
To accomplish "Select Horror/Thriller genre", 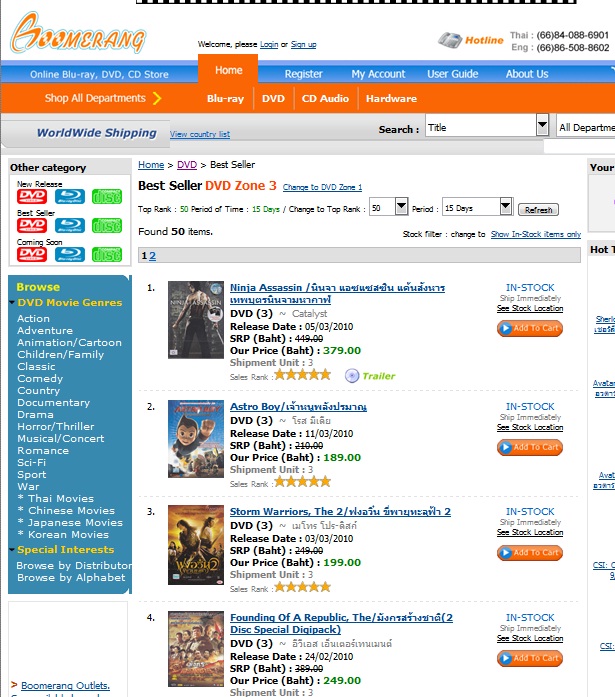I will tap(56, 427).
